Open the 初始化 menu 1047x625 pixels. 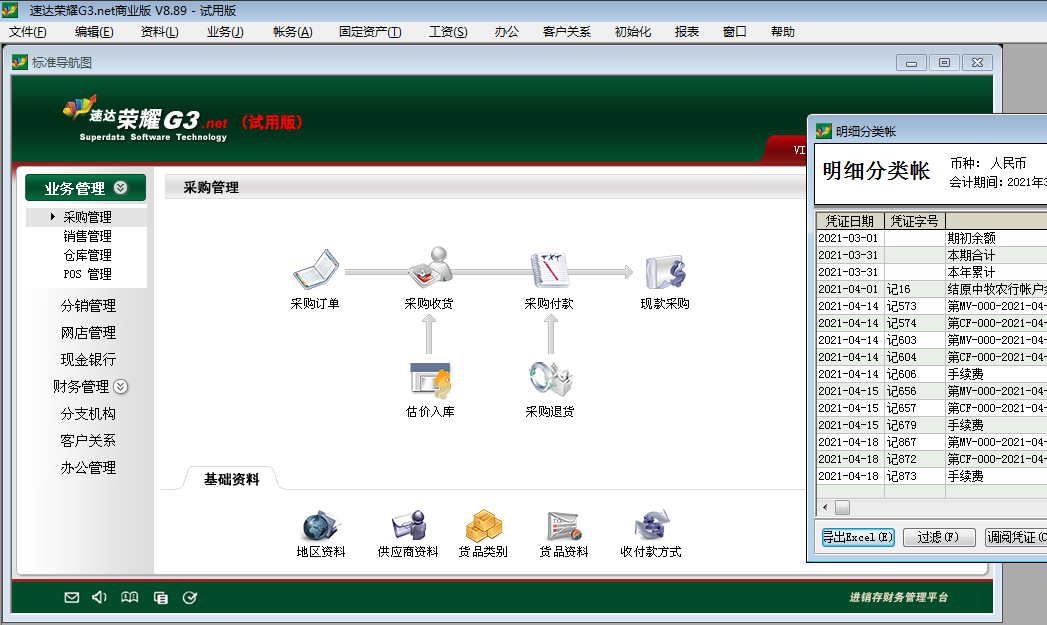[632, 32]
